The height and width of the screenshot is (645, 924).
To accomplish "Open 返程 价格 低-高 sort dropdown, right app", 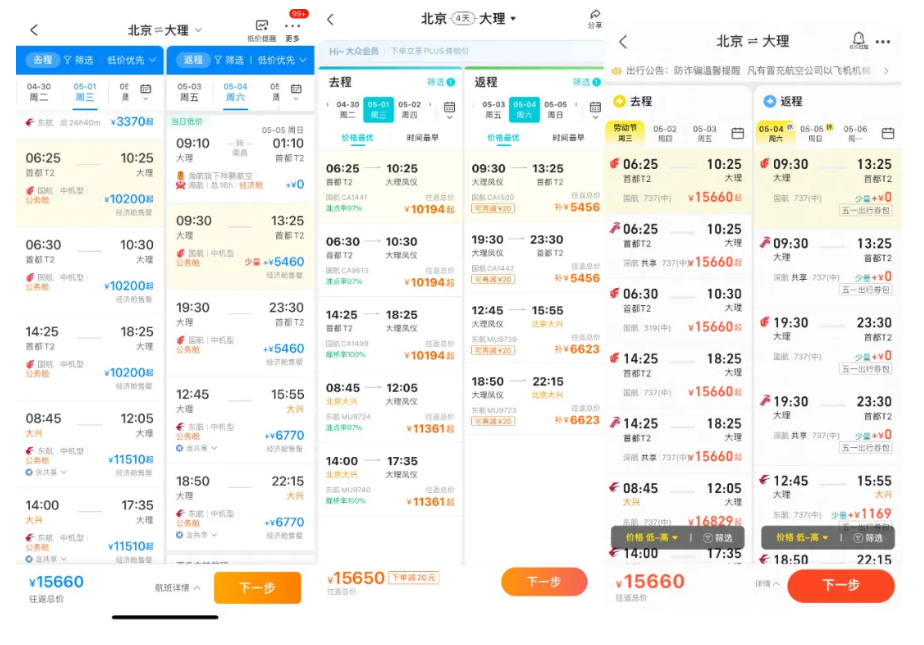I will pos(801,537).
